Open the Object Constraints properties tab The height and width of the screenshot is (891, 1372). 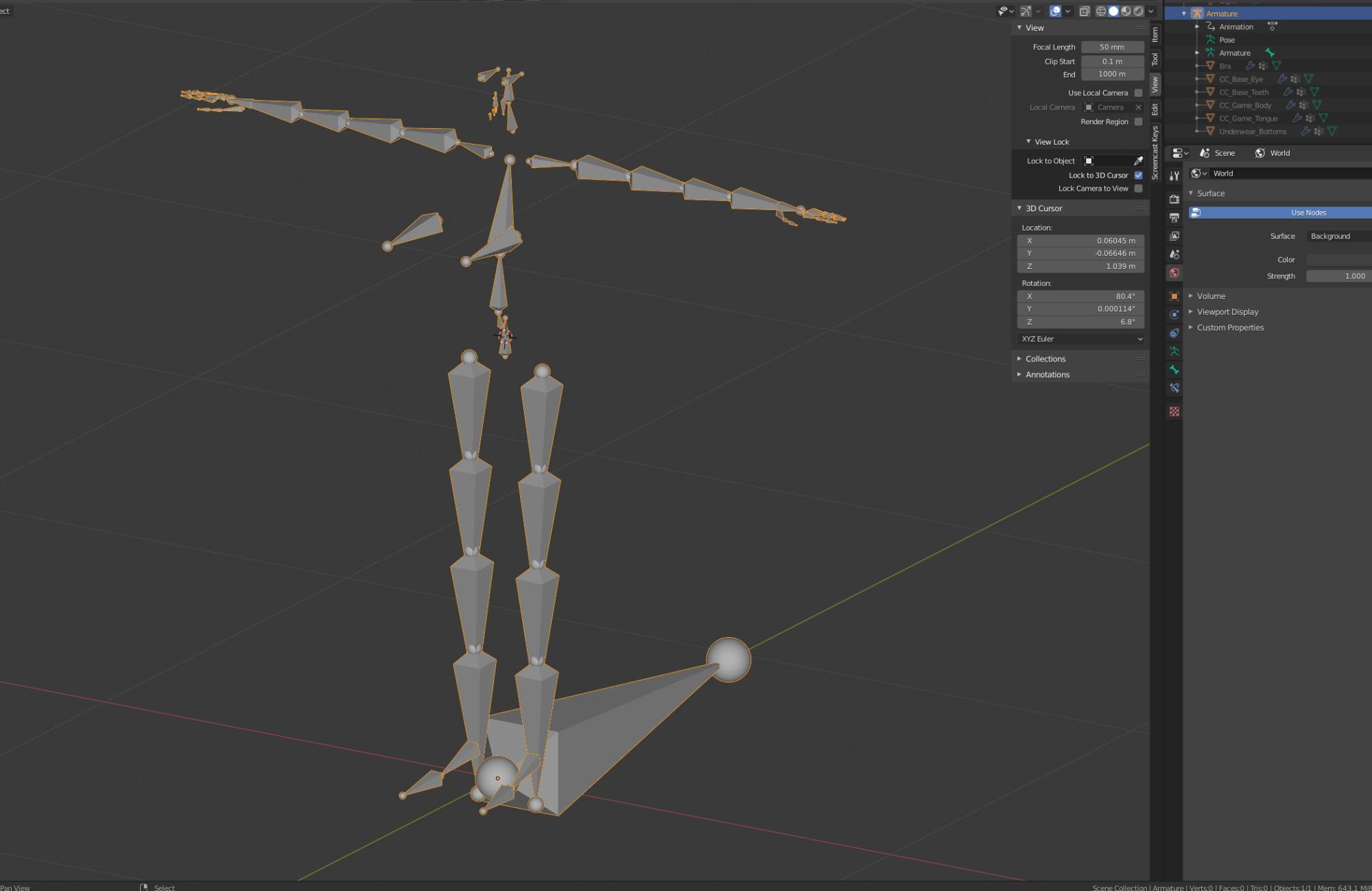pos(1174,333)
